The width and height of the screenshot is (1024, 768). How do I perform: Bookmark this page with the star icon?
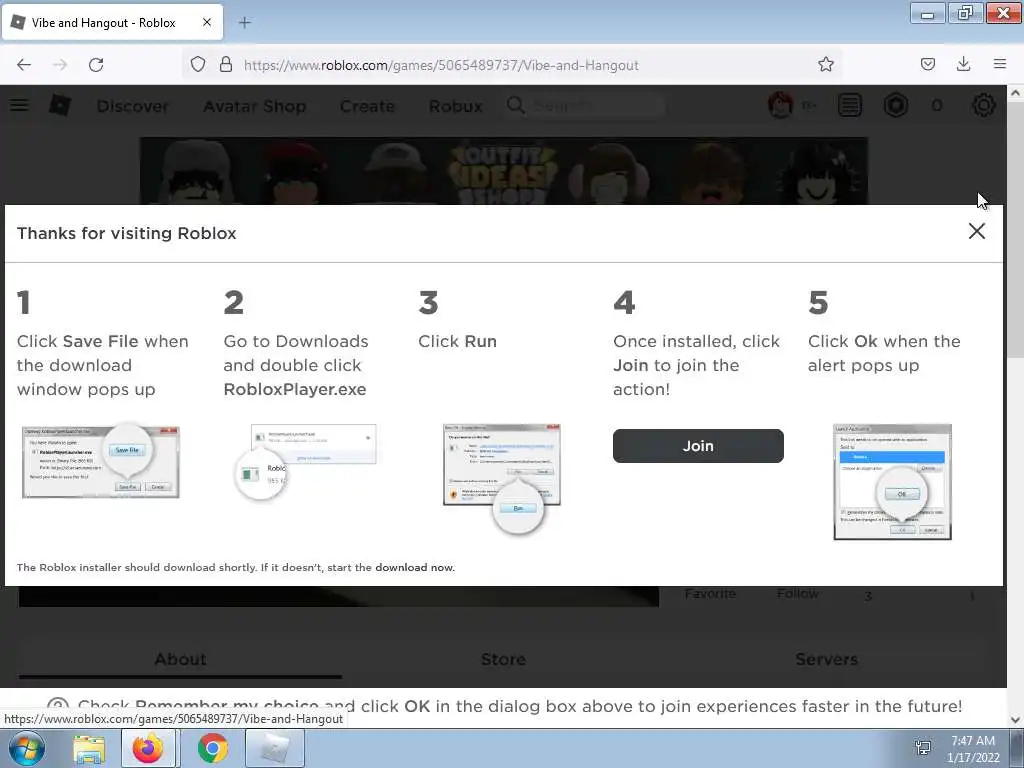point(825,65)
